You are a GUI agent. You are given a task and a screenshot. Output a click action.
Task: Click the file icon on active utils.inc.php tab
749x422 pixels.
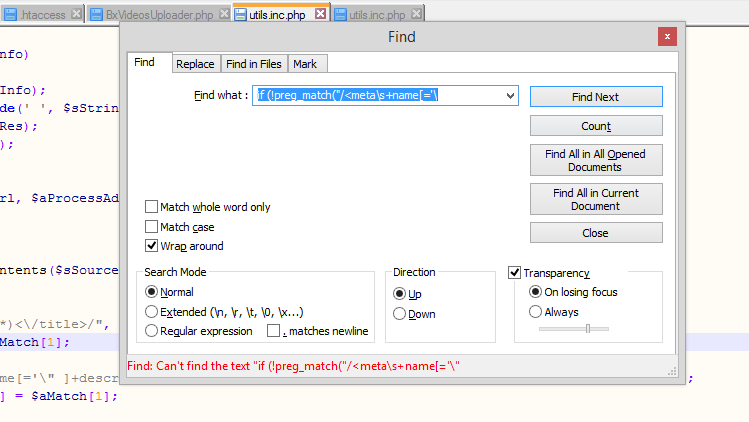pos(240,15)
